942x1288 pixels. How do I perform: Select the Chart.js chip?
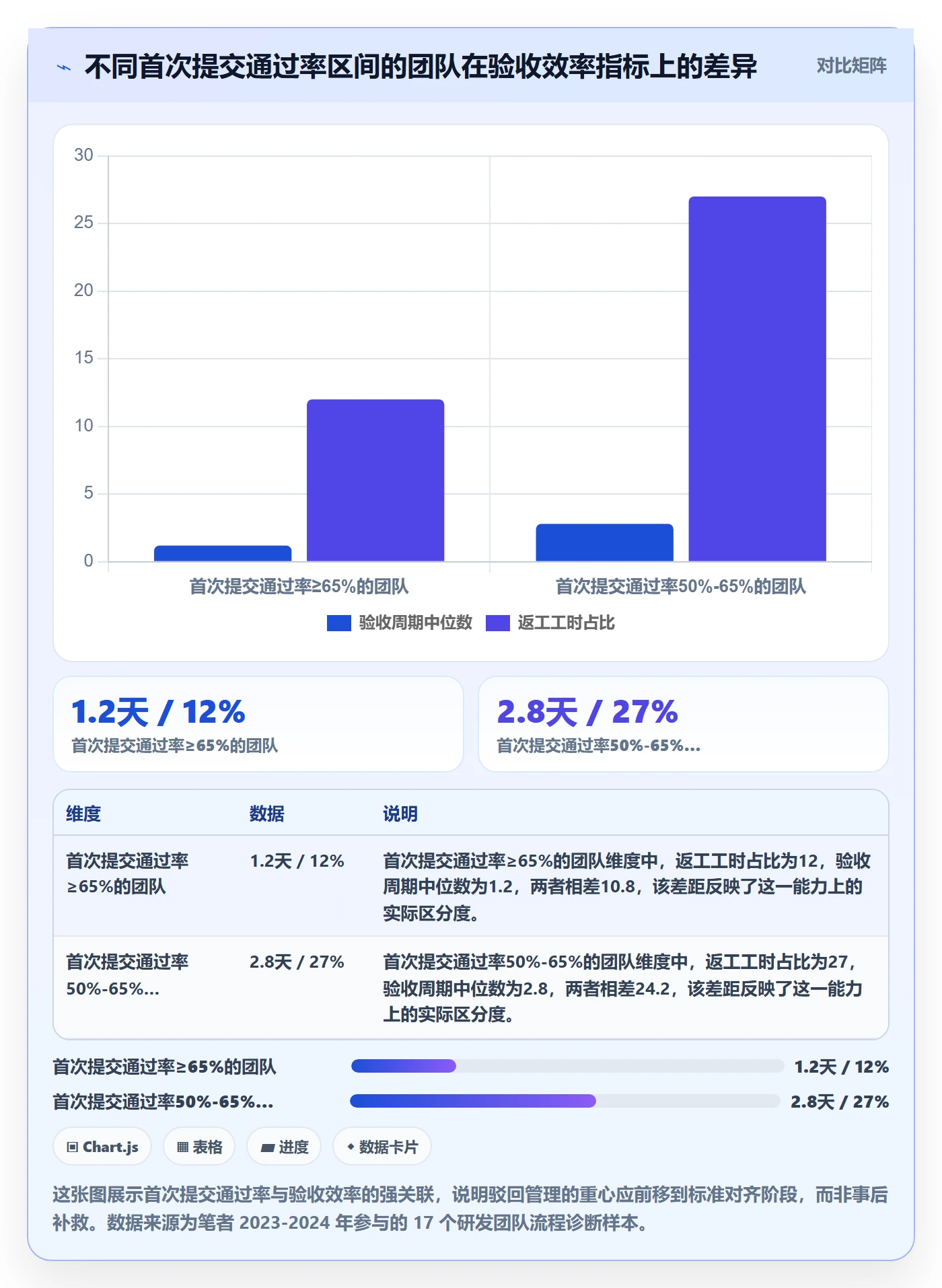point(102,1147)
